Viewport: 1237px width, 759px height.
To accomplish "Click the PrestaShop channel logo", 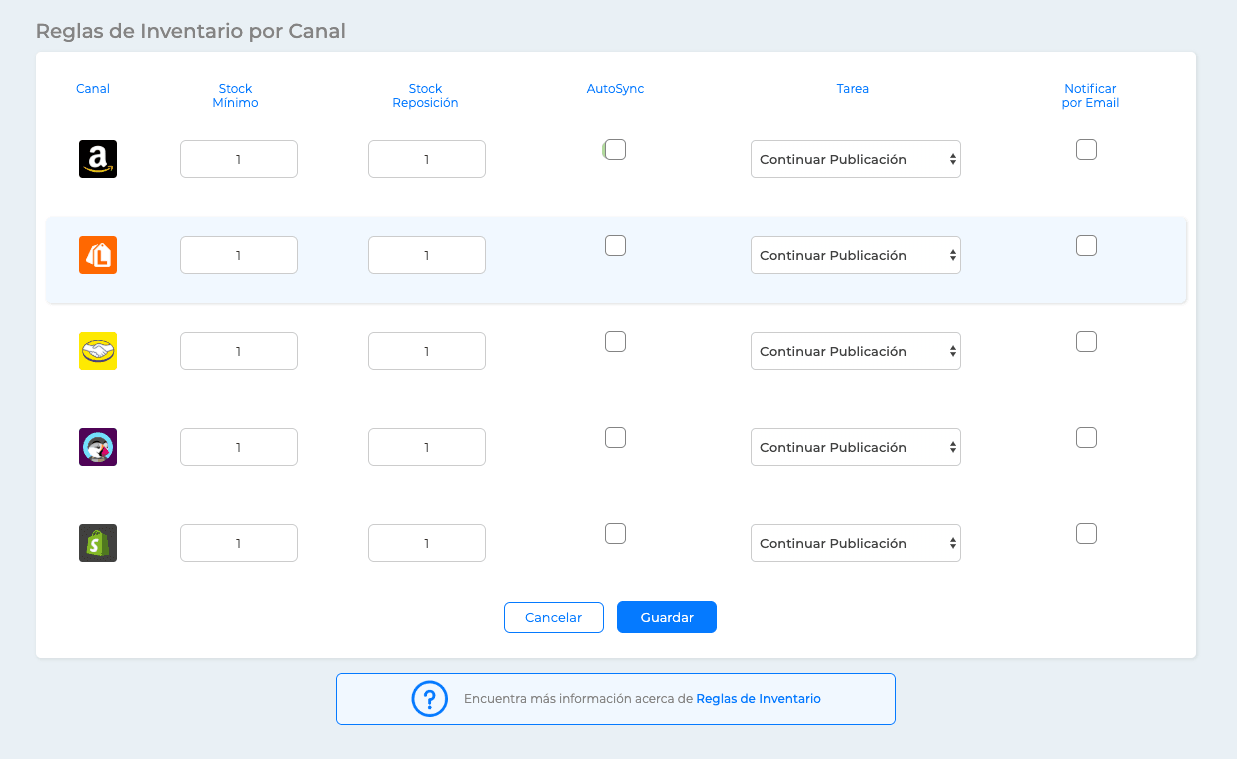I will (98, 447).
